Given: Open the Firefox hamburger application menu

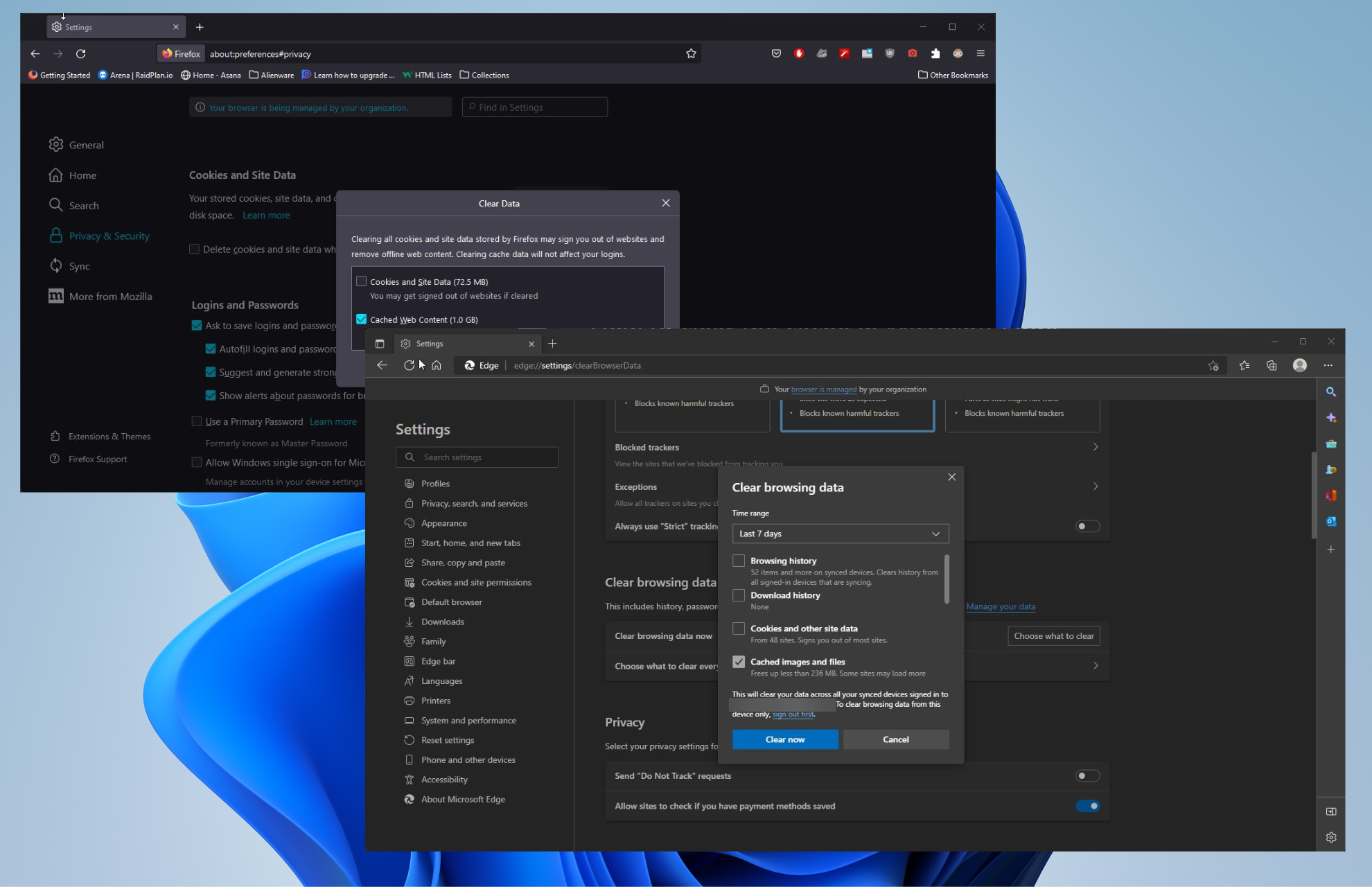Looking at the screenshot, I should 980,53.
